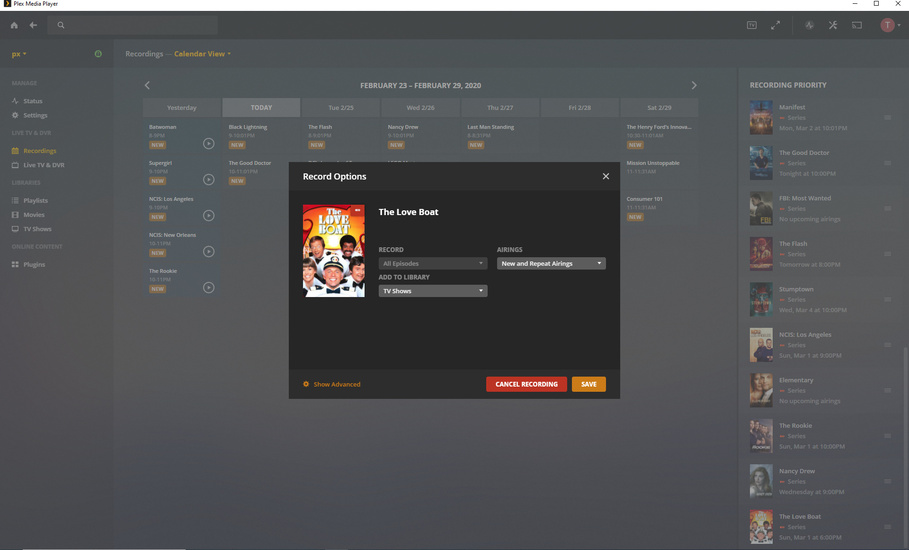The height and width of the screenshot is (550, 909).
Task: Click The Love Boat poster in dialog
Action: (334, 251)
